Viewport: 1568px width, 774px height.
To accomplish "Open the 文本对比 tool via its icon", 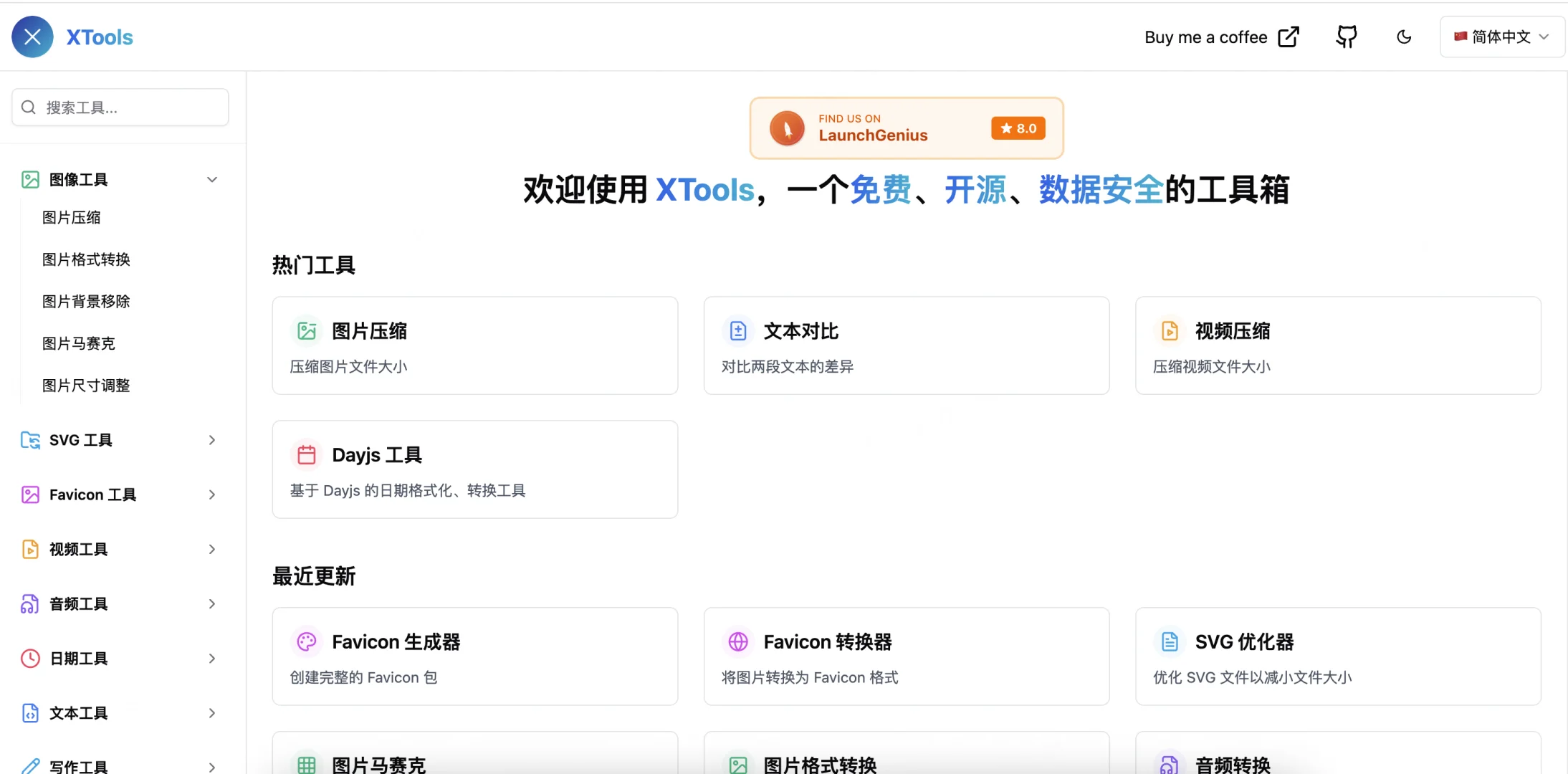I will (738, 330).
